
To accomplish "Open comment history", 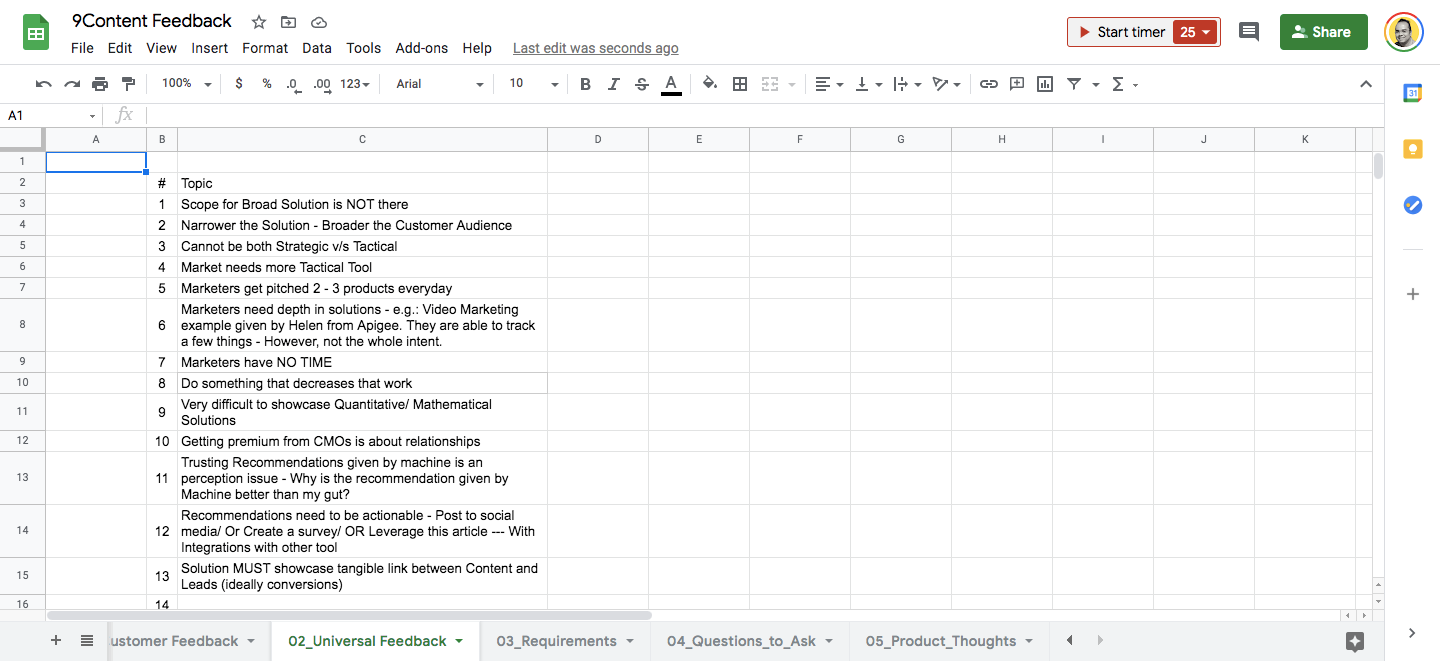I will click(1249, 32).
